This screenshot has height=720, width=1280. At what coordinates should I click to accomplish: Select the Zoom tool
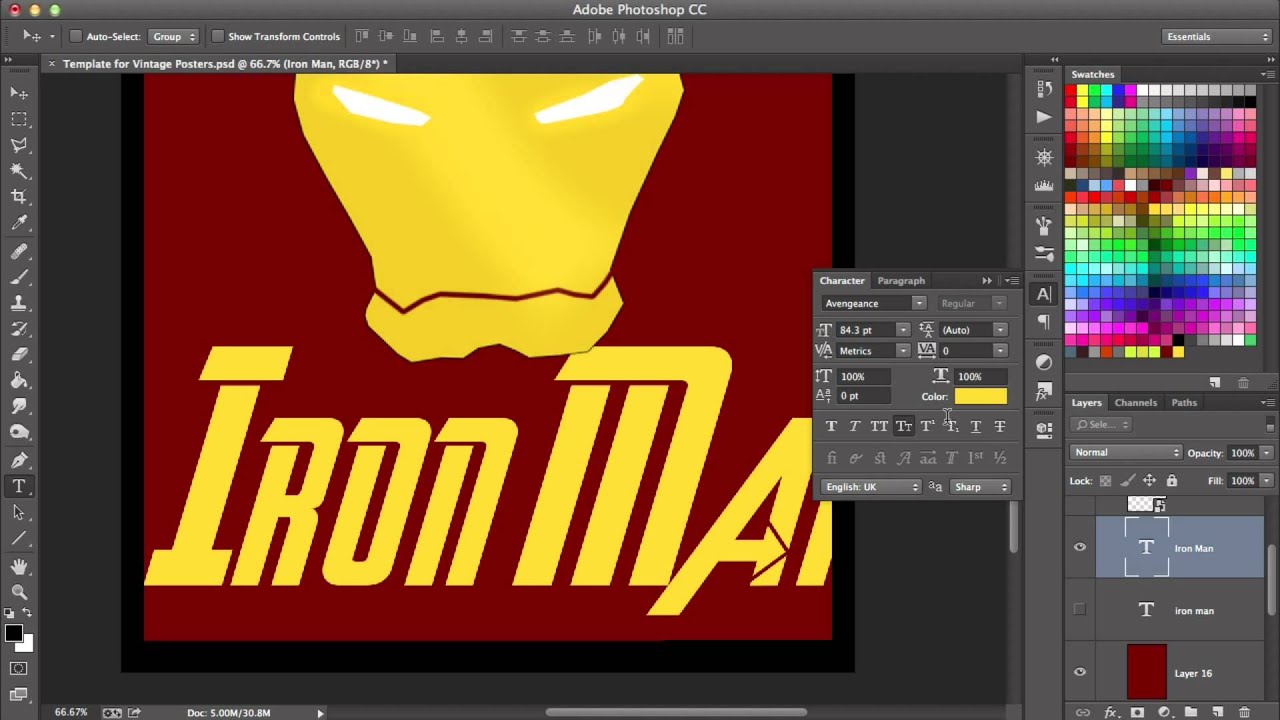coord(19,592)
